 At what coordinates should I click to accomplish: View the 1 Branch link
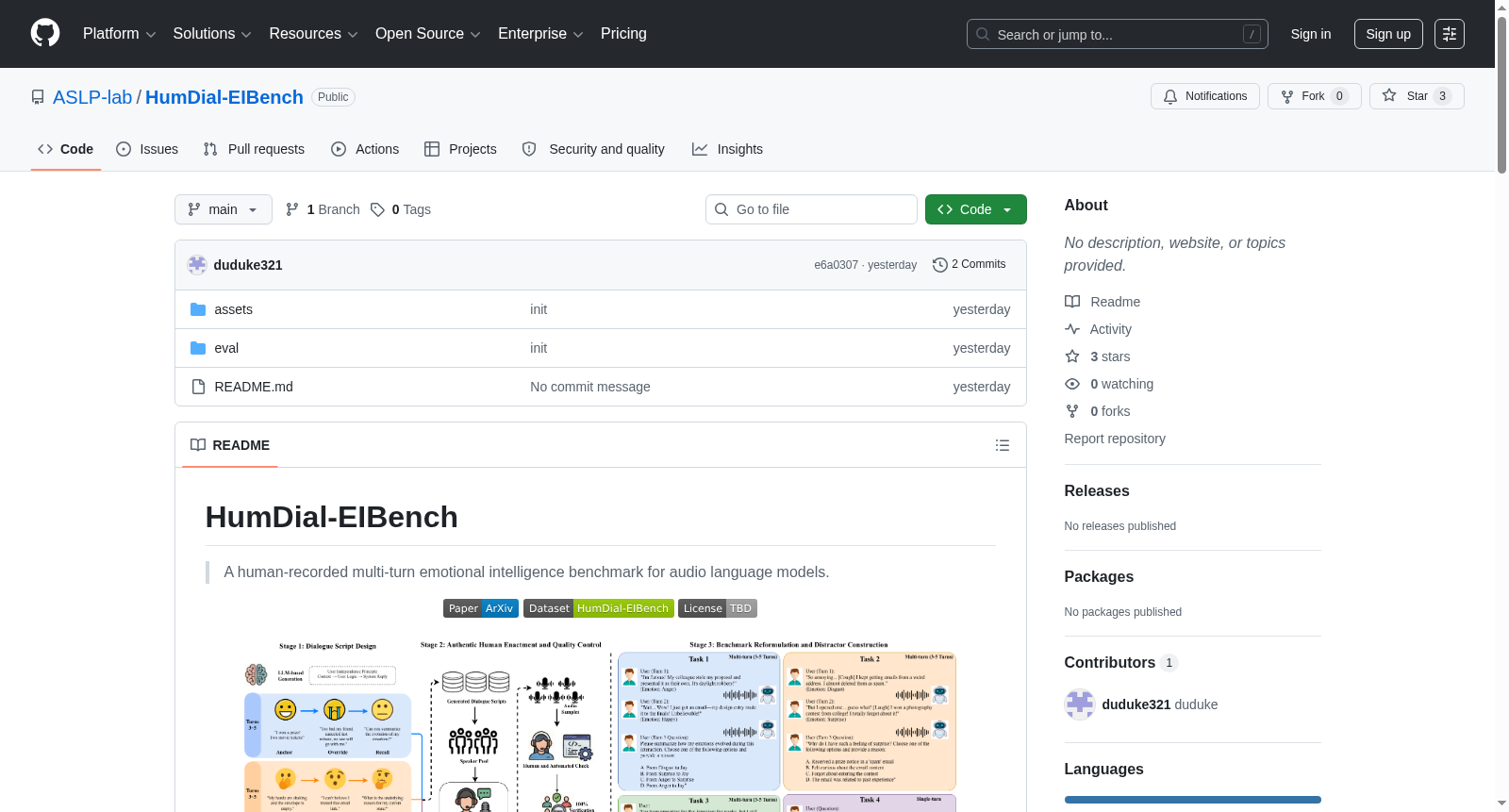click(323, 209)
